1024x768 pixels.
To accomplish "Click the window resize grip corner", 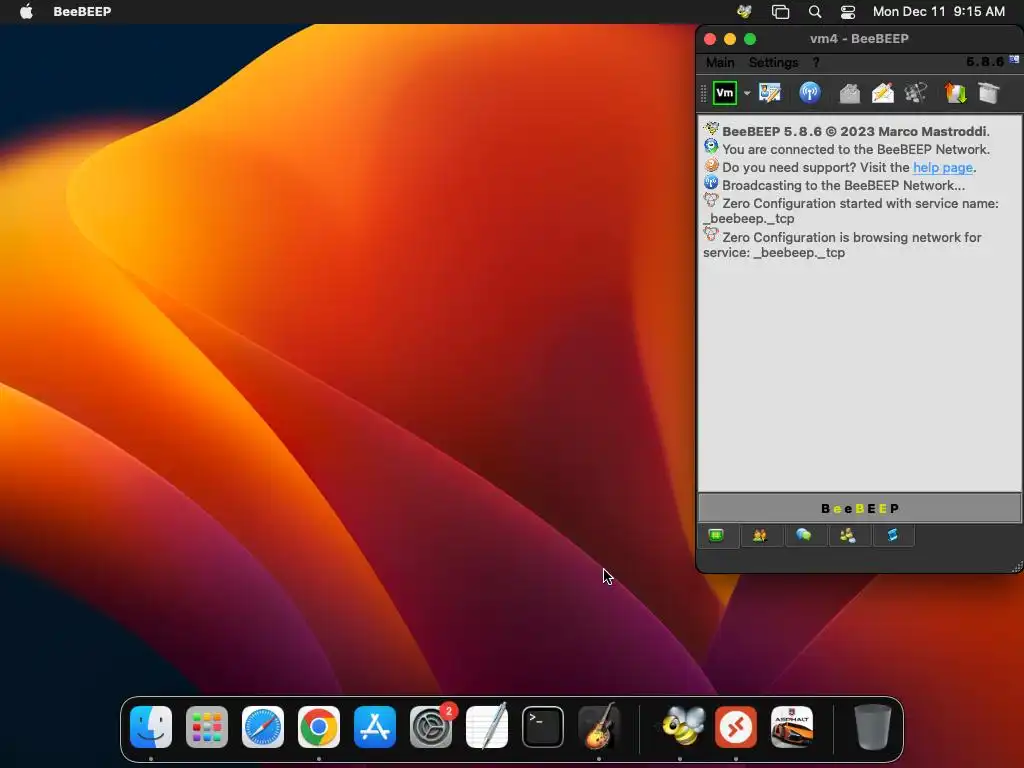I will coord(1017,567).
